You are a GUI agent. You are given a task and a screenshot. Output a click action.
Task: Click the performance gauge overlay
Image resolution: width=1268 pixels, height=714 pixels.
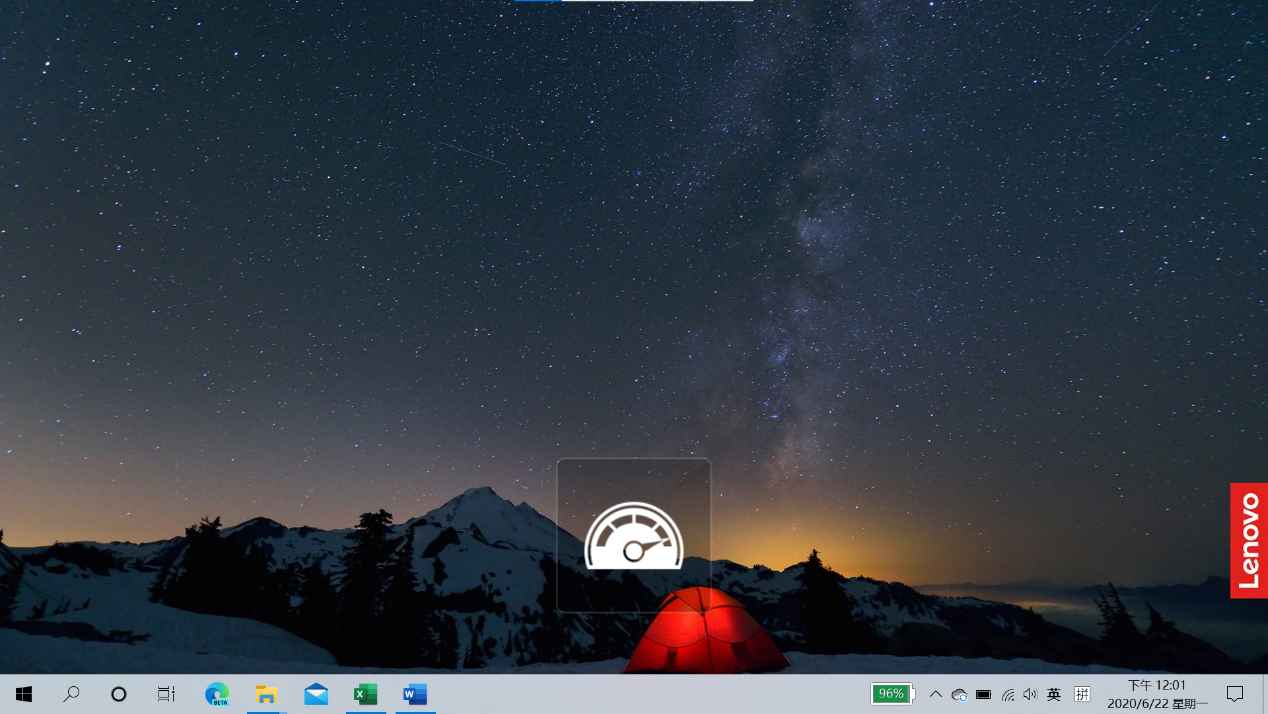tap(634, 535)
